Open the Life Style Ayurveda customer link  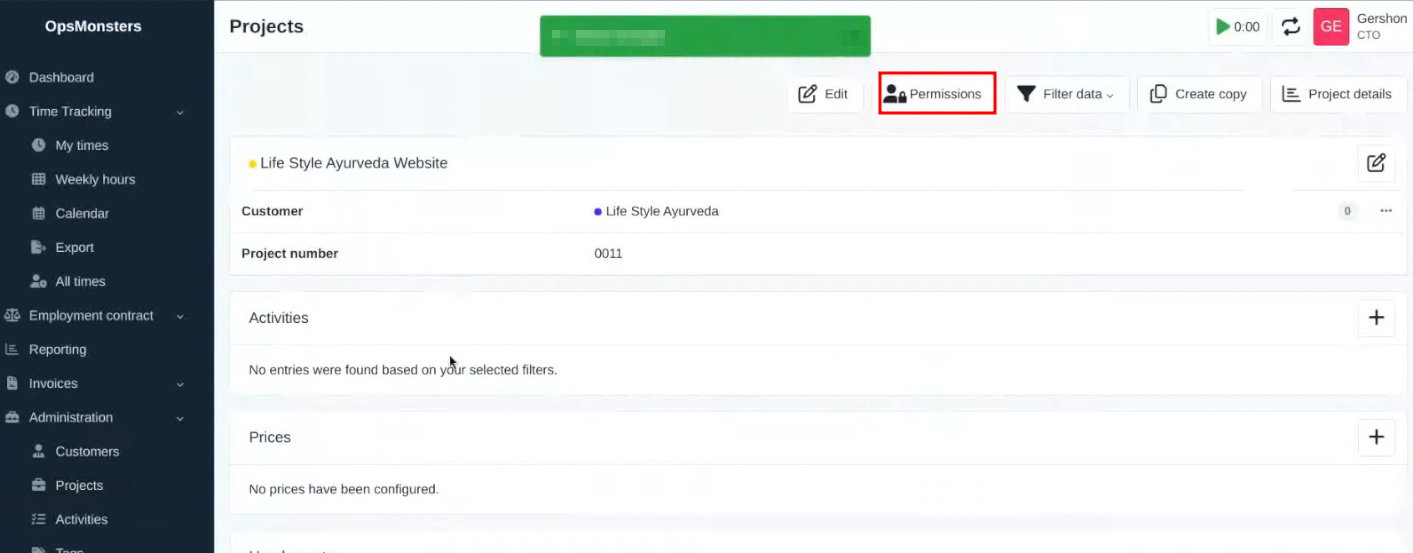pyautogui.click(x=661, y=211)
